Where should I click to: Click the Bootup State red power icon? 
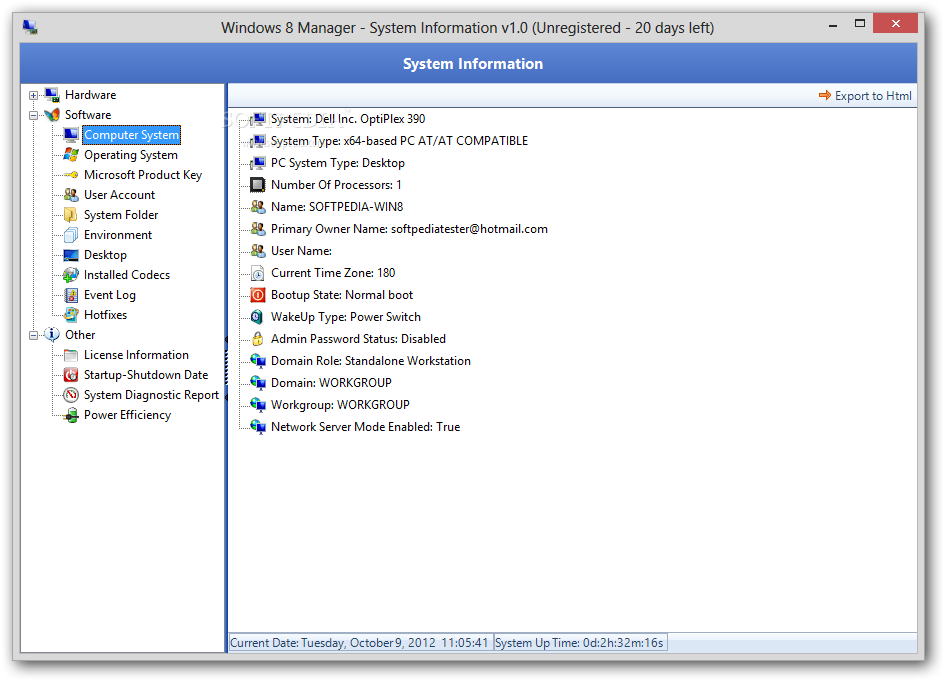(x=258, y=295)
